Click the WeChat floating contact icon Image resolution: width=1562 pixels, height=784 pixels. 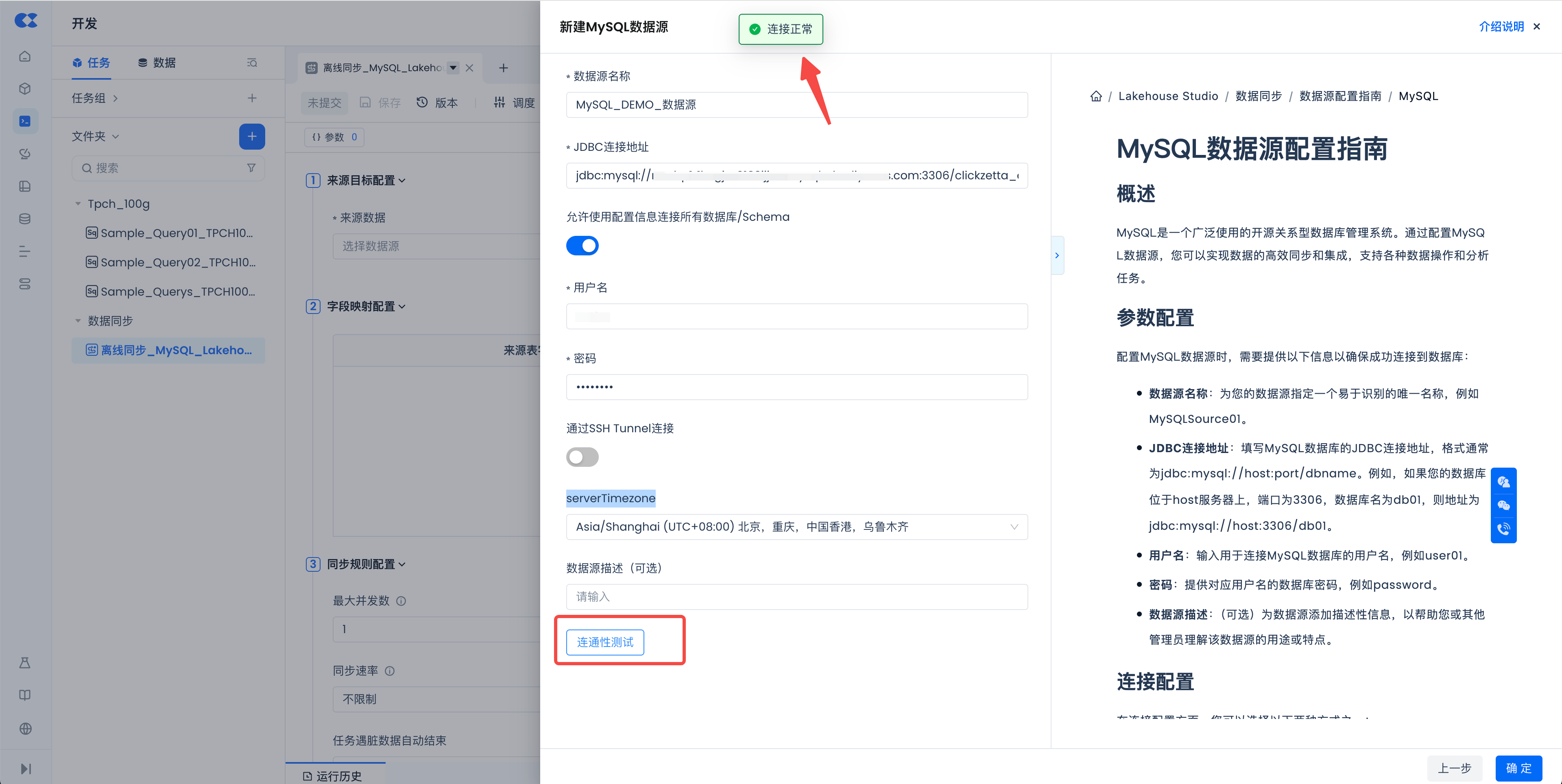(x=1503, y=505)
